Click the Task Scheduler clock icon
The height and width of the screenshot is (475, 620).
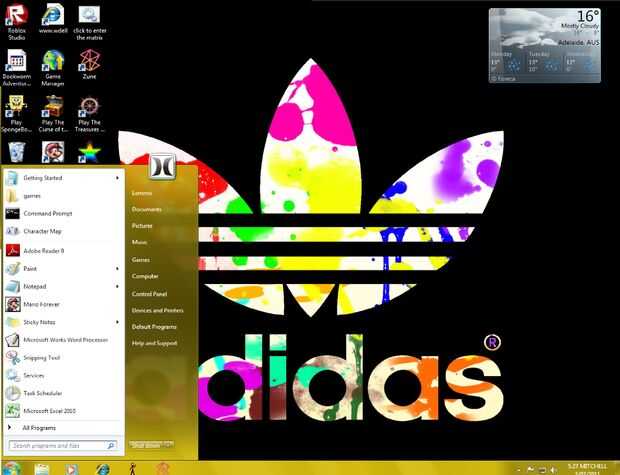click(x=13, y=393)
